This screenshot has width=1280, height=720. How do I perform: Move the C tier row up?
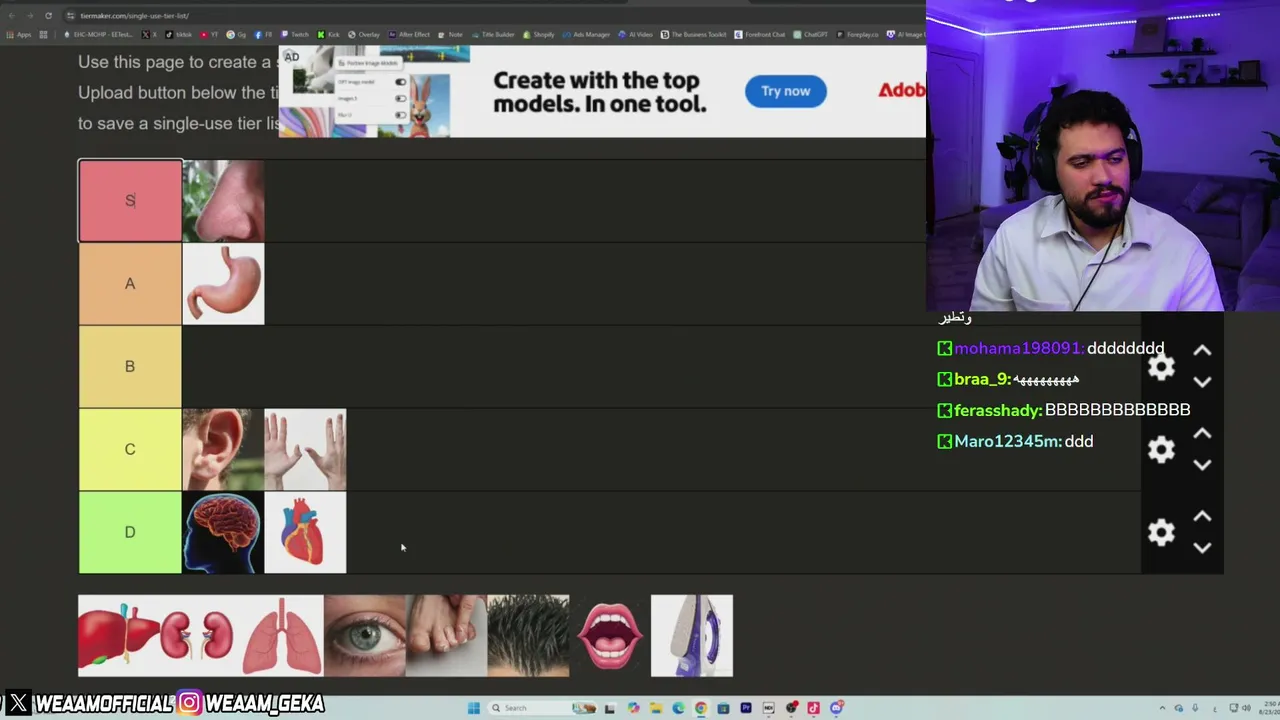pyautogui.click(x=1202, y=434)
